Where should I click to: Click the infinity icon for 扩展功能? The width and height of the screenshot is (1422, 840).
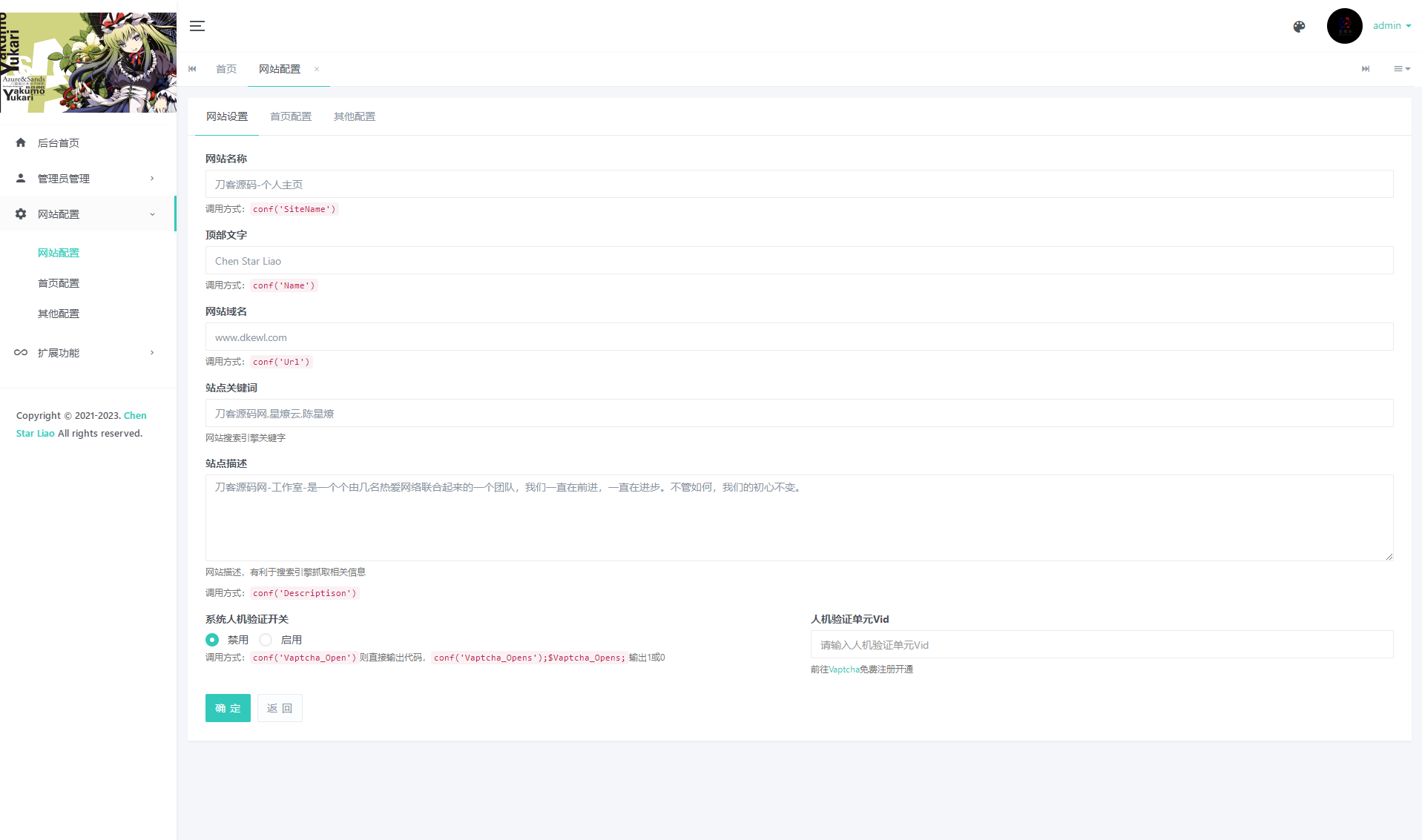coord(21,352)
